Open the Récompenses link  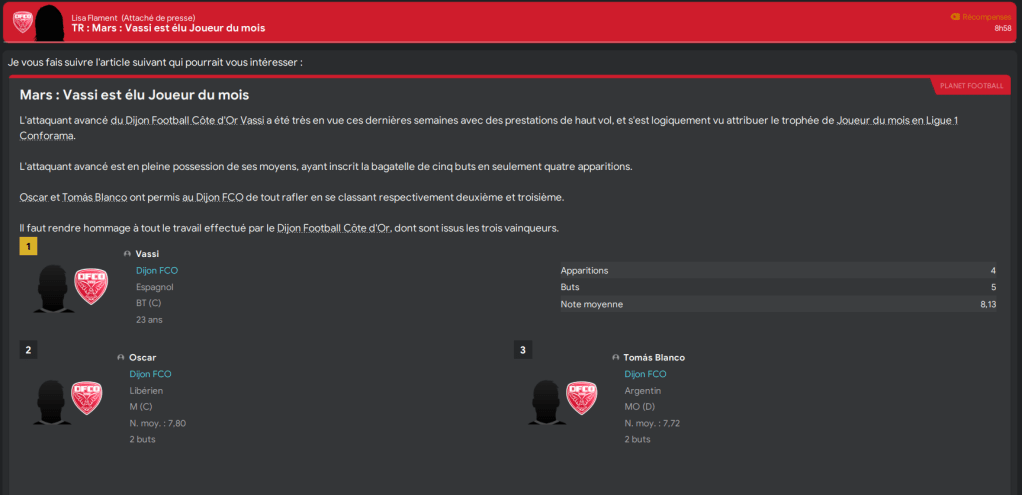988,16
